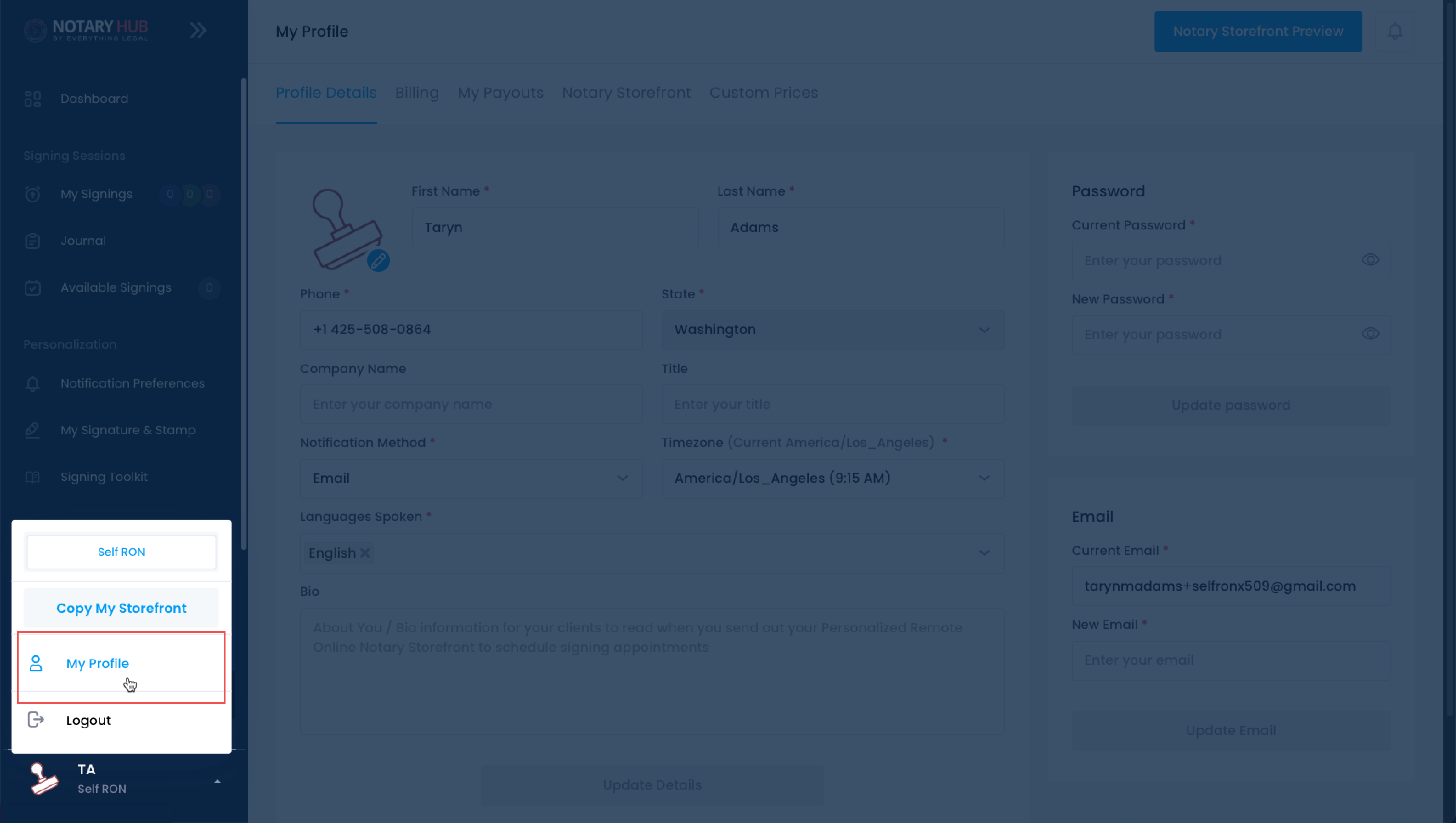The image size is (1456, 823).
Task: Collapse sidebar with double-chevron icon
Action: [x=198, y=30]
